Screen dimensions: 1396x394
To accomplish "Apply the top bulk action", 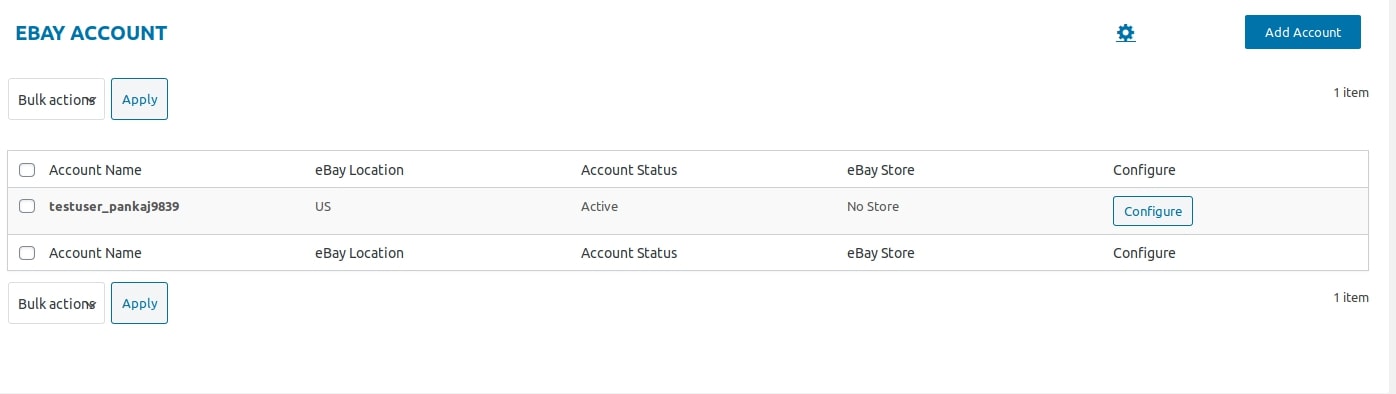I will coord(139,99).
